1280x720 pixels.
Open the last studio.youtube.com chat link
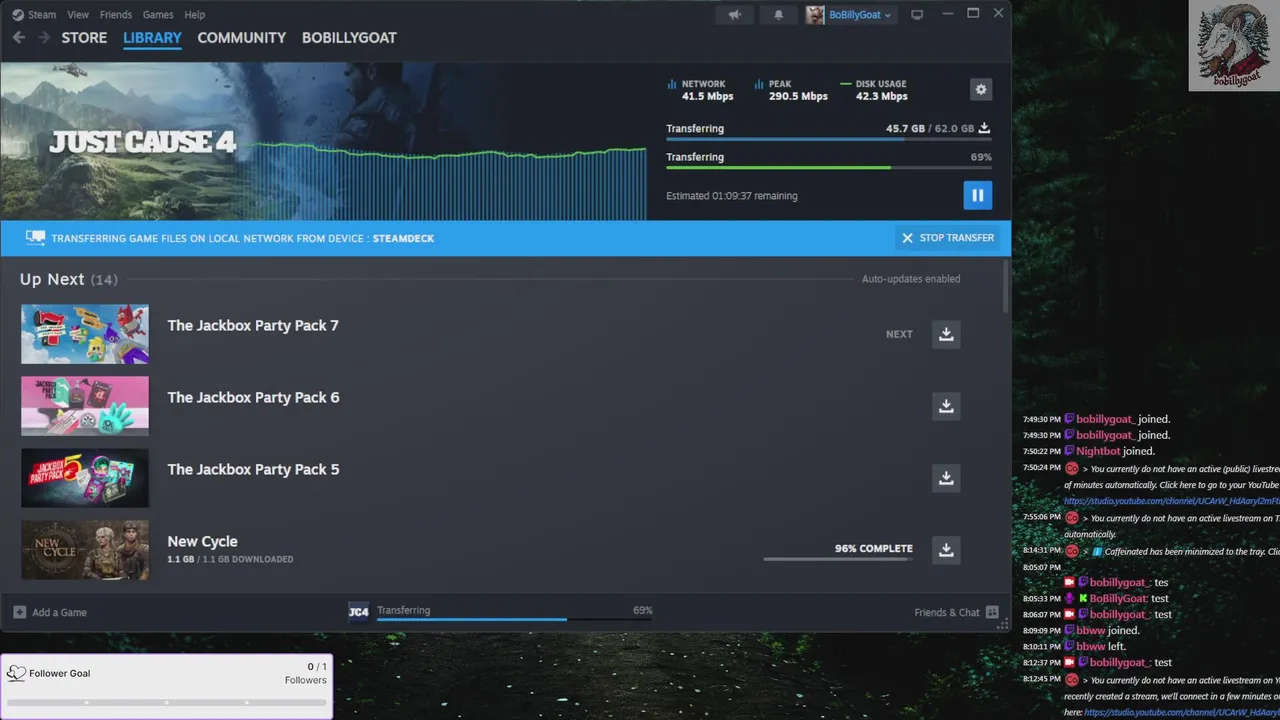1182,712
